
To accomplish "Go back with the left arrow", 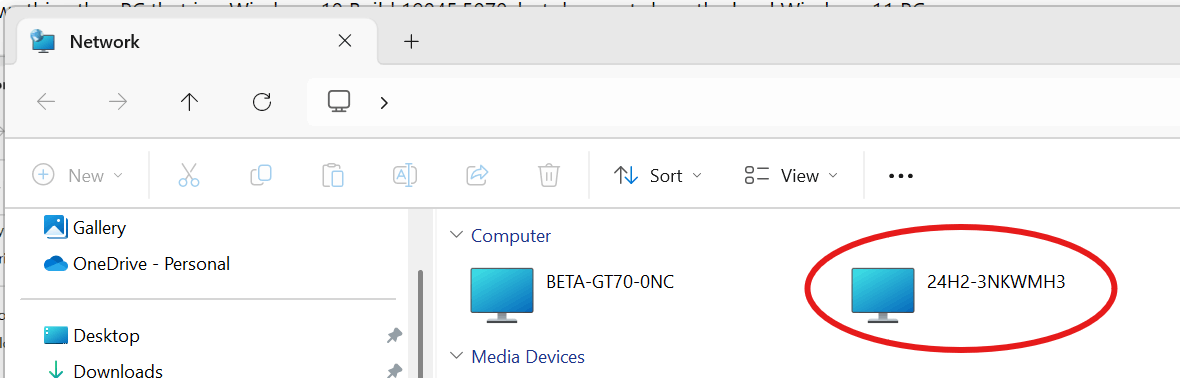I will tap(47, 102).
